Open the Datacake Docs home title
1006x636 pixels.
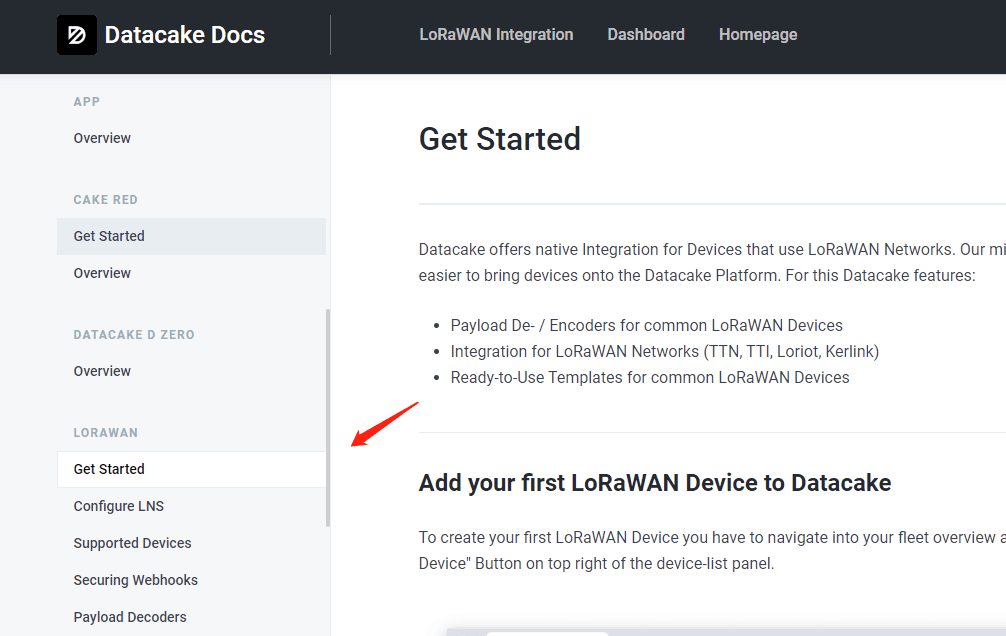(x=185, y=35)
